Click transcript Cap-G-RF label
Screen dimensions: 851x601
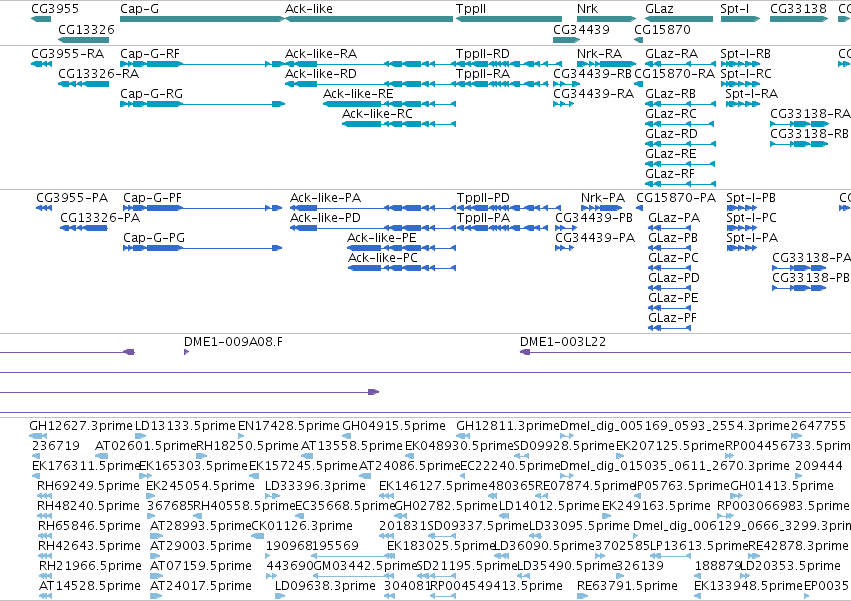click(150, 54)
